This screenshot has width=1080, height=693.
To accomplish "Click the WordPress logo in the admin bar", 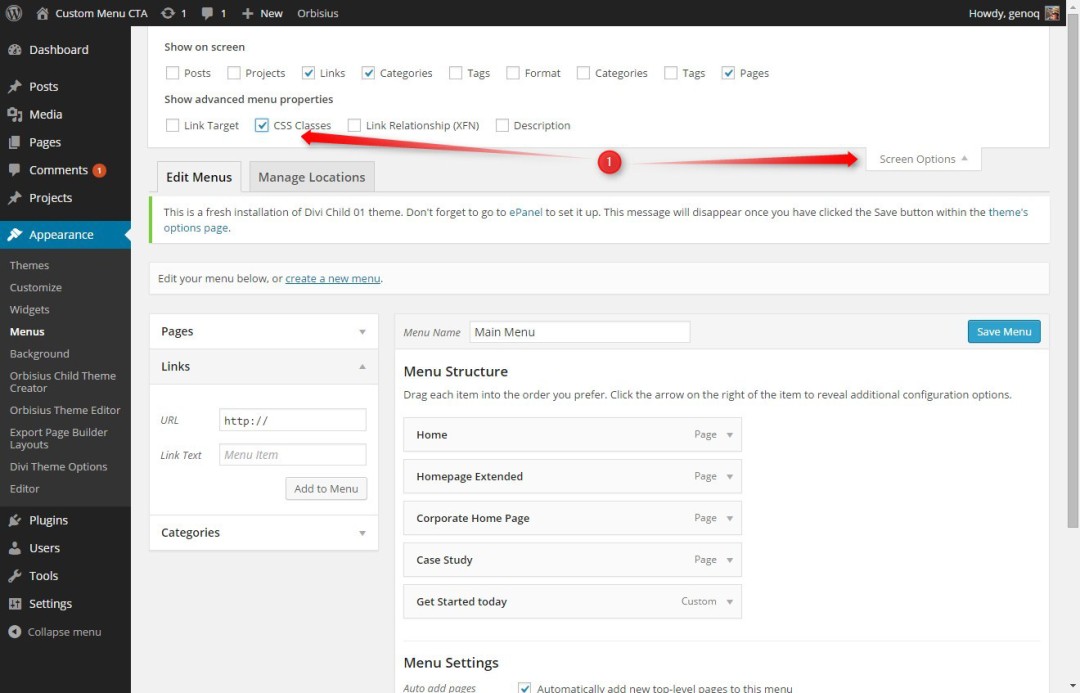I will [x=12, y=14].
